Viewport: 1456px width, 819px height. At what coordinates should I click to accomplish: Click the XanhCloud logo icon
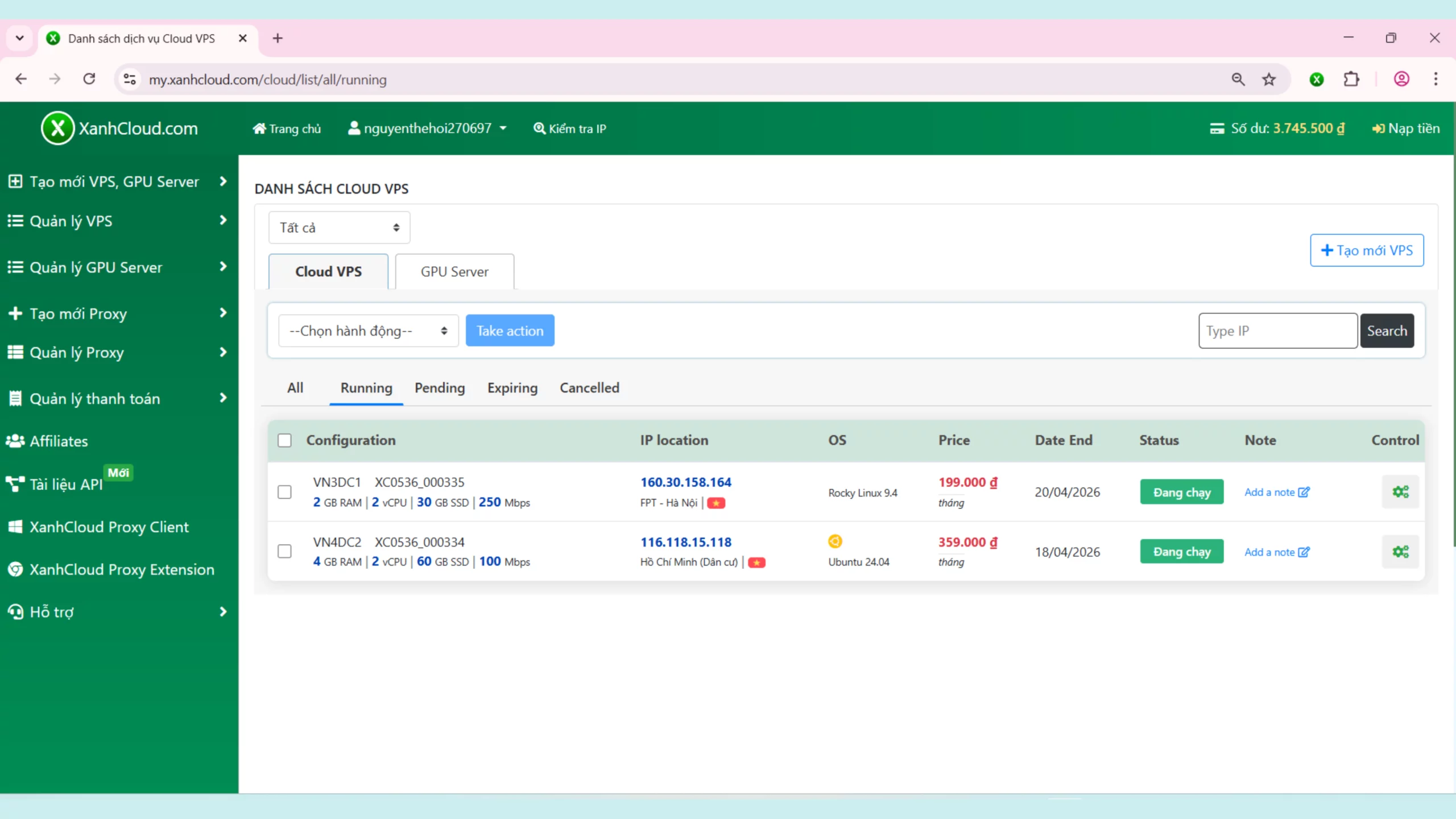coord(57,128)
